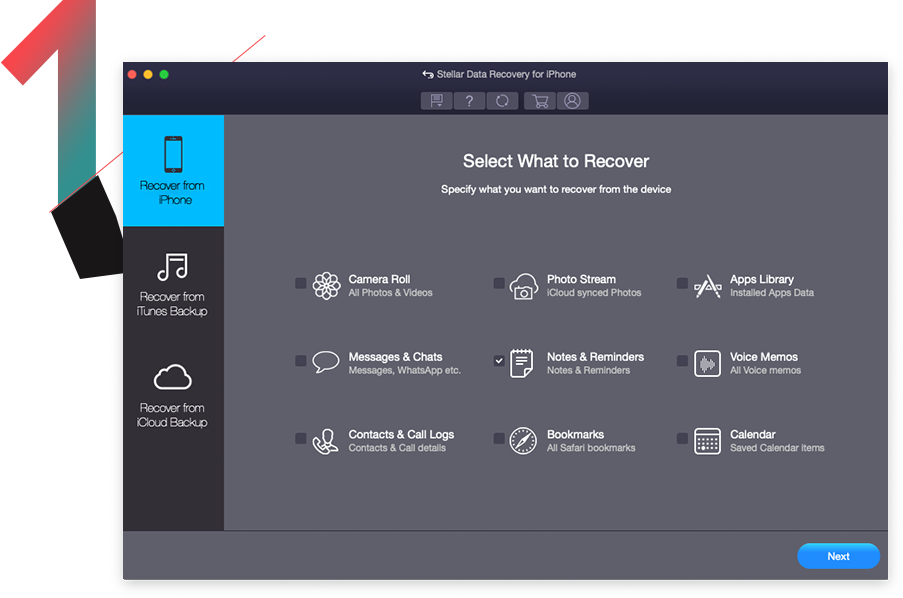This screenshot has width=903, height=598.
Task: Click the account profile toolbar icon
Action: tap(572, 100)
